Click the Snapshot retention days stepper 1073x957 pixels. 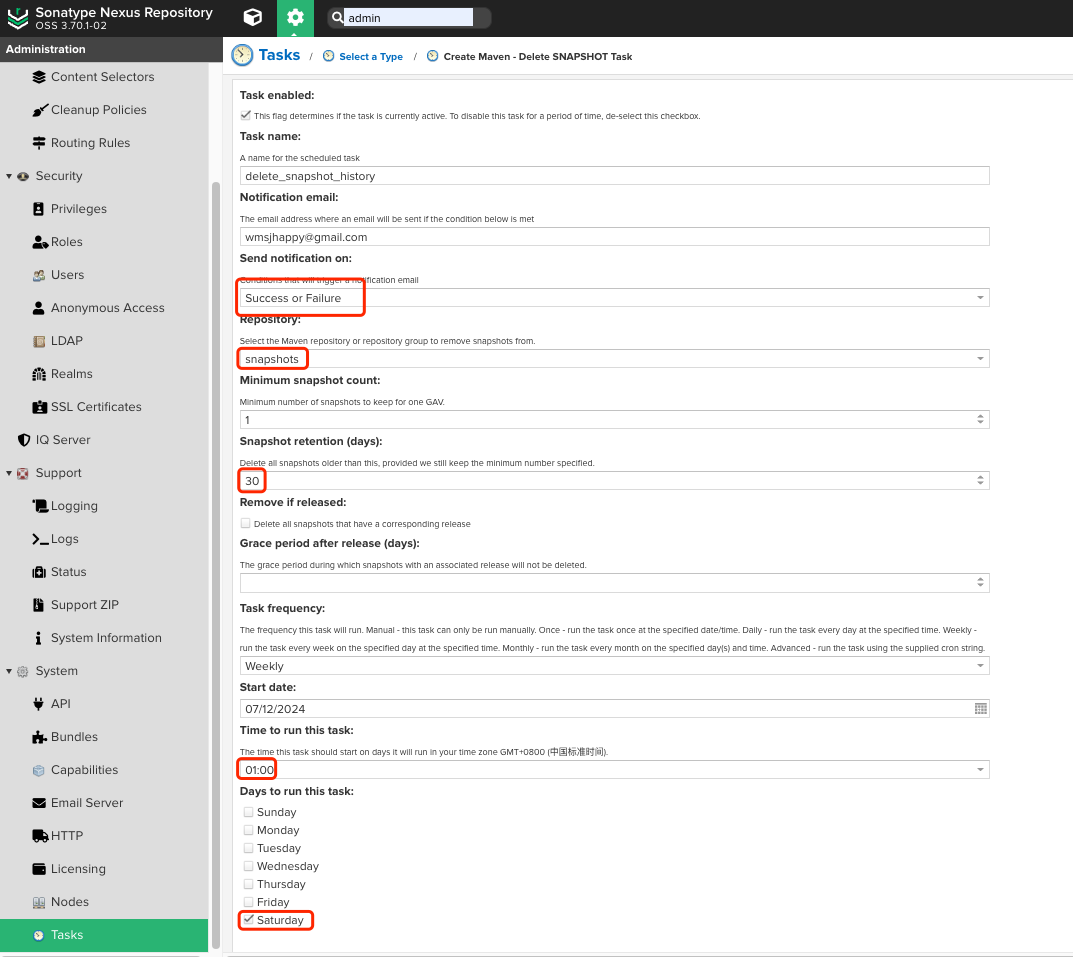(x=980, y=481)
